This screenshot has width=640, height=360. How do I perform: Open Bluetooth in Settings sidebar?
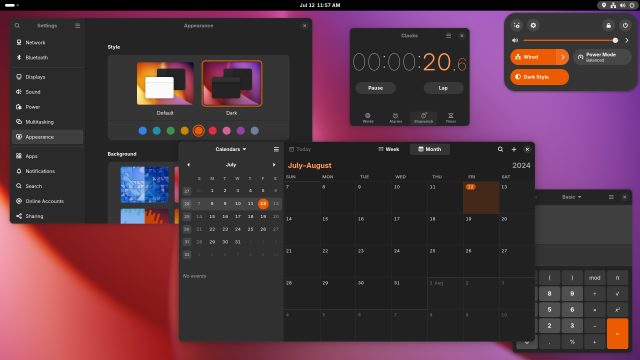47,58
